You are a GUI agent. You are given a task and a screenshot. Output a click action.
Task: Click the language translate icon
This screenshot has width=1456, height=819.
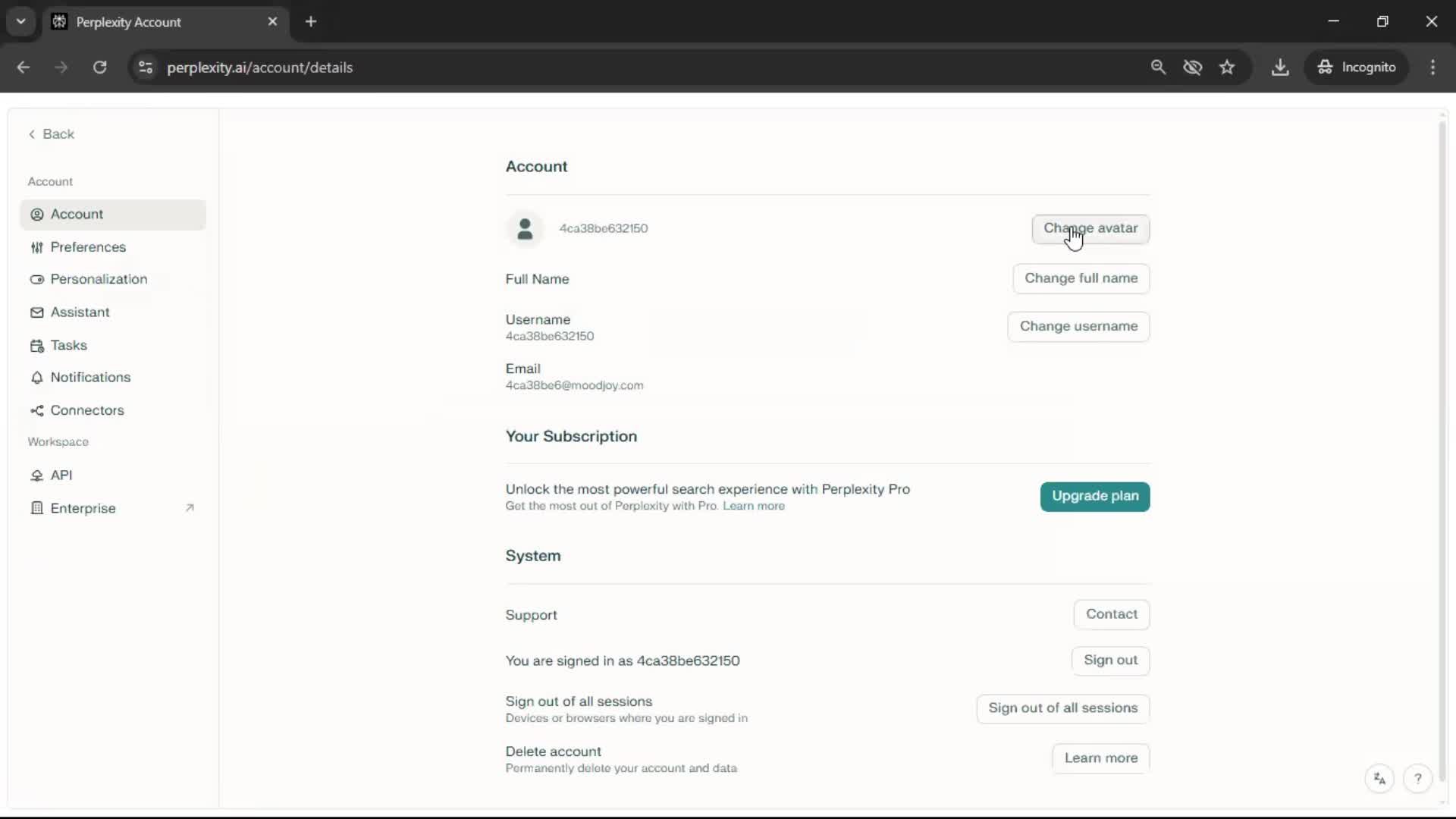pyautogui.click(x=1379, y=779)
